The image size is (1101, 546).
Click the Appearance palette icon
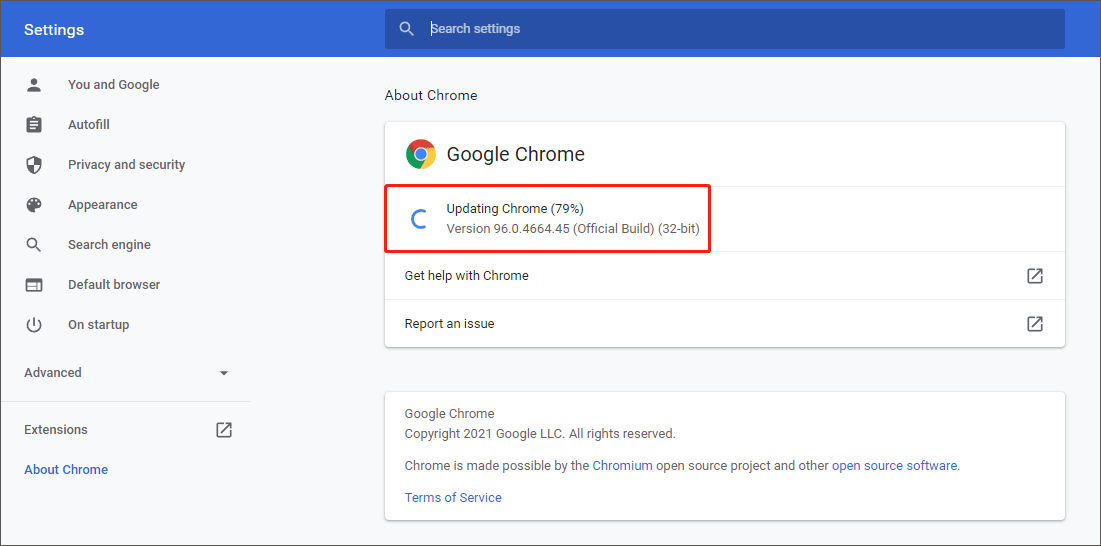click(34, 205)
